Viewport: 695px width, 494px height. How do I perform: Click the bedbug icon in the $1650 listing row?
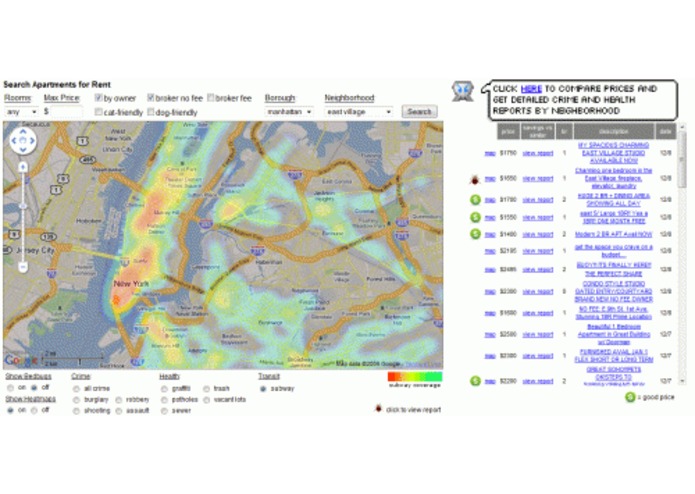[x=475, y=179]
